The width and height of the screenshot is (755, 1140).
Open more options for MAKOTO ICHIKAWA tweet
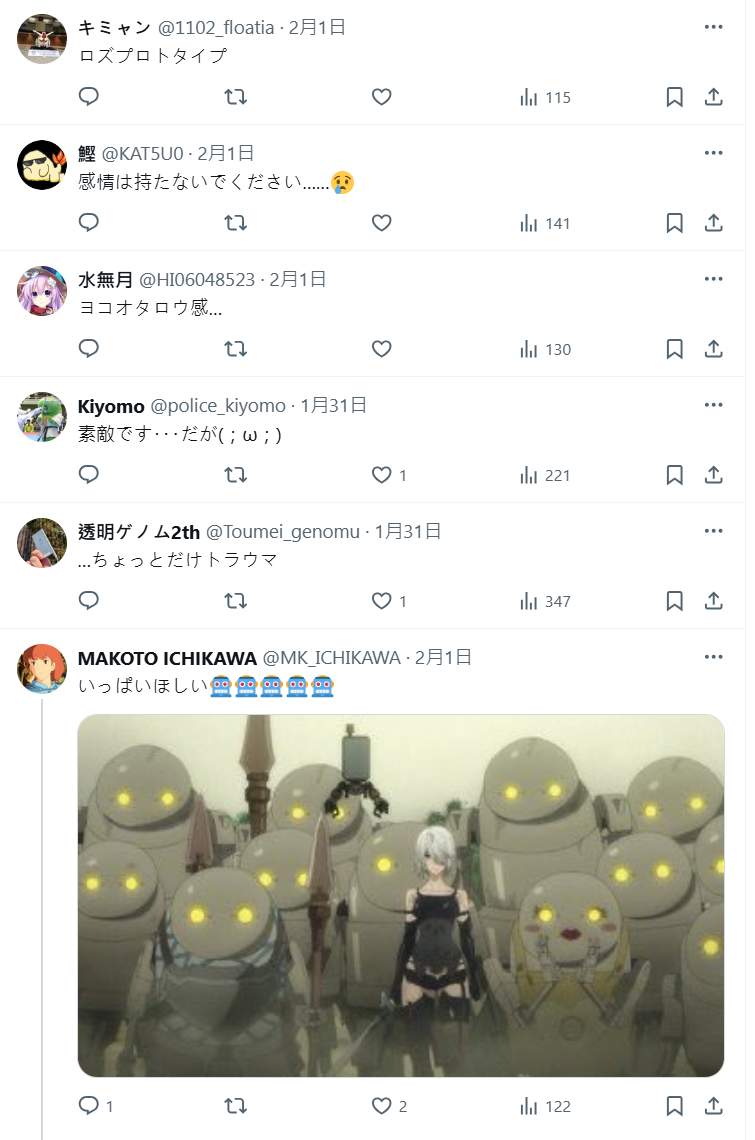(x=714, y=657)
